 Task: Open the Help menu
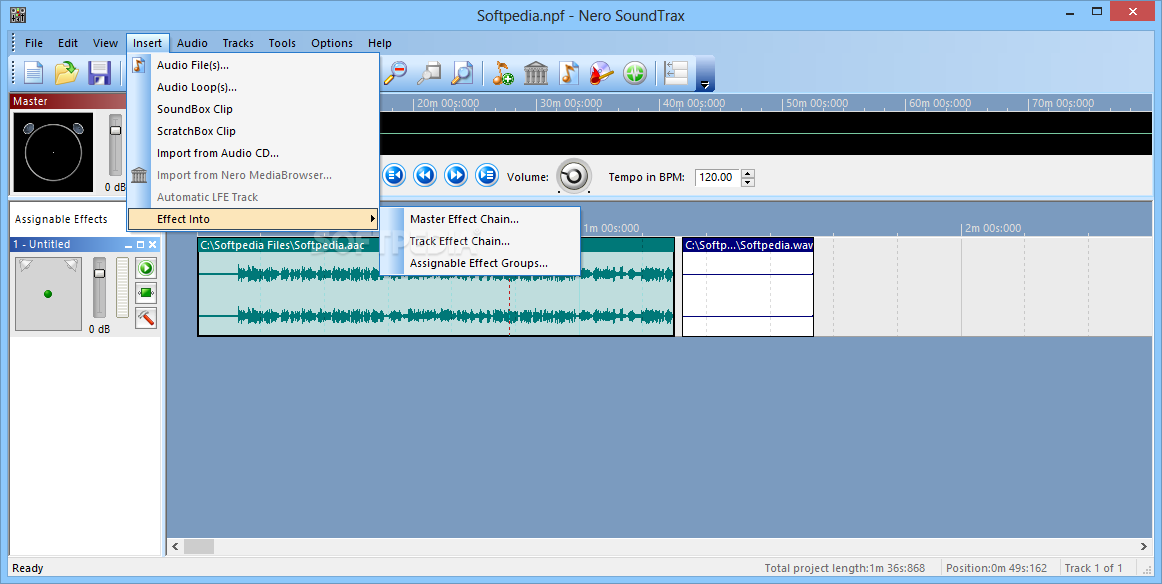(x=379, y=43)
